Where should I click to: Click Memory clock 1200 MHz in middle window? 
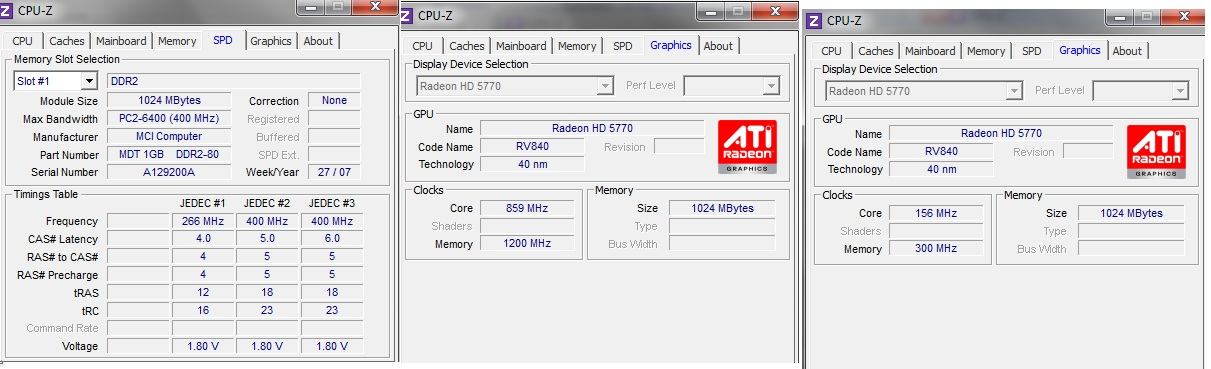tap(527, 243)
